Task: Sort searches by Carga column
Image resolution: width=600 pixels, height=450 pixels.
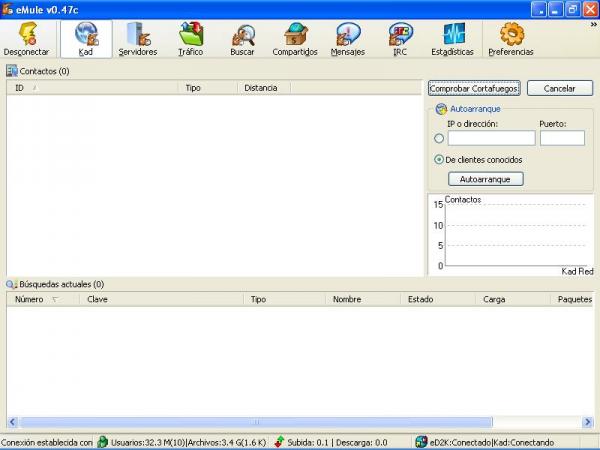Action: tap(513, 299)
